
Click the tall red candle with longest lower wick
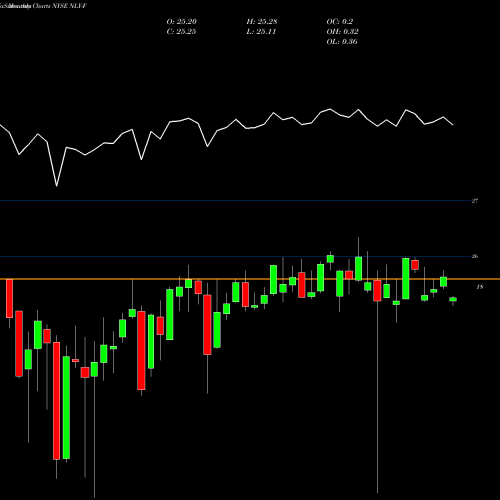click(377, 291)
